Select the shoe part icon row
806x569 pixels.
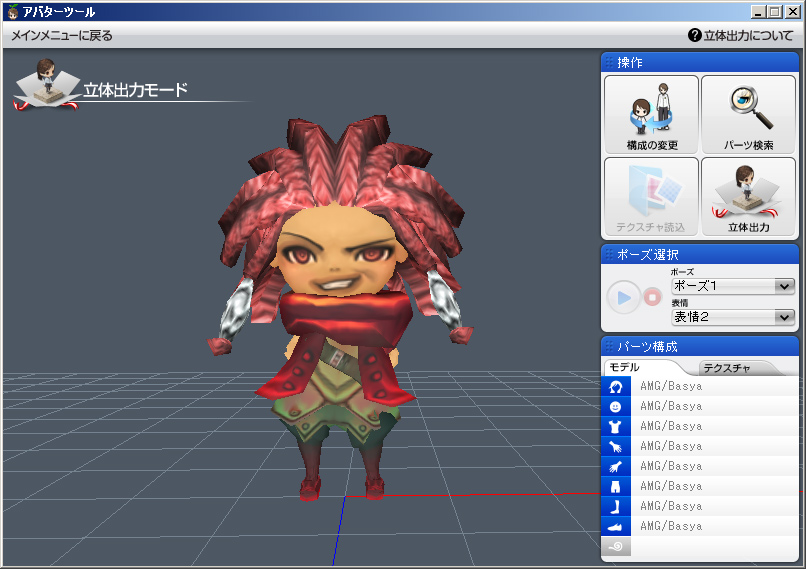[x=700, y=526]
